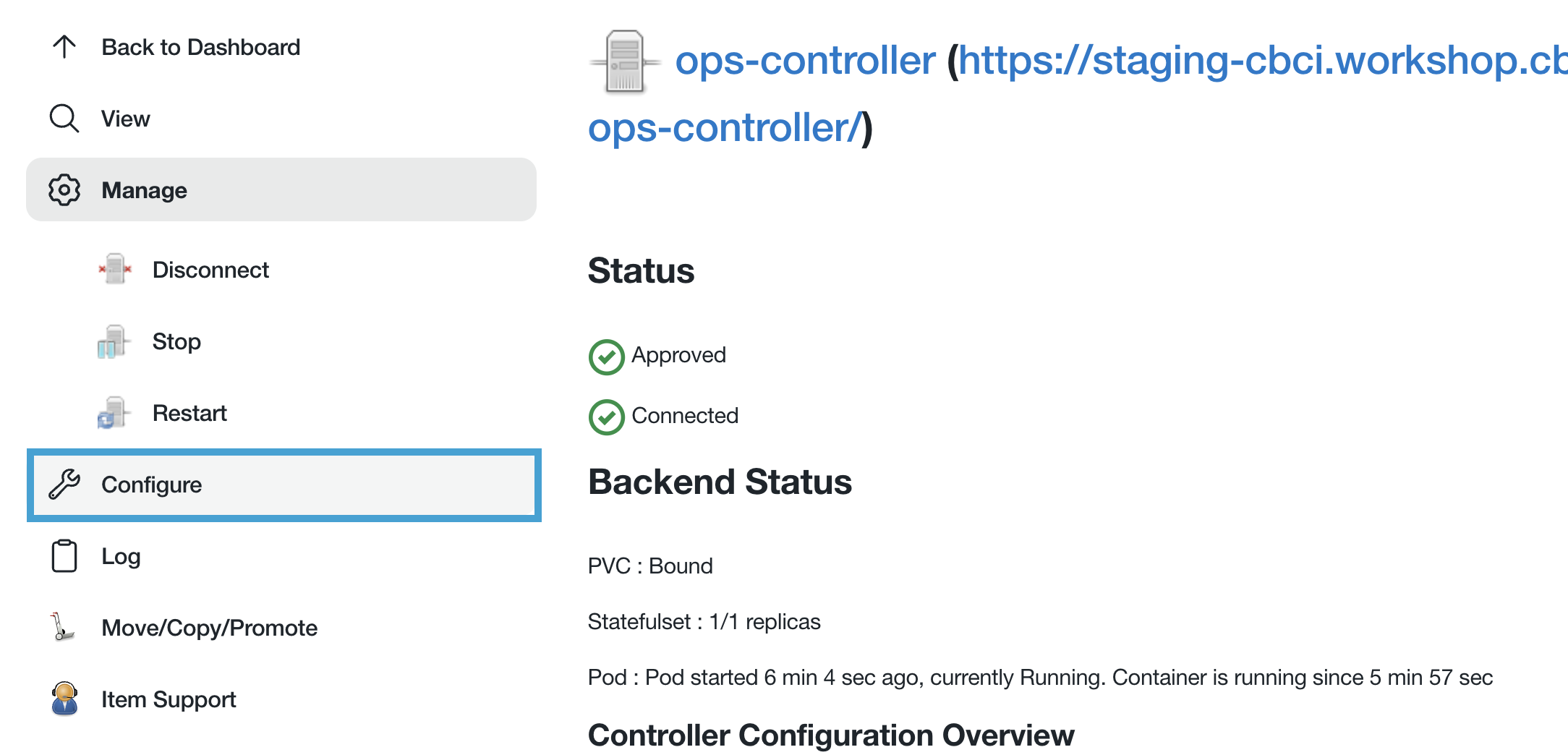Click the green Connected status checkmark
Viewport: 1568px width, 755px height.
(x=607, y=417)
